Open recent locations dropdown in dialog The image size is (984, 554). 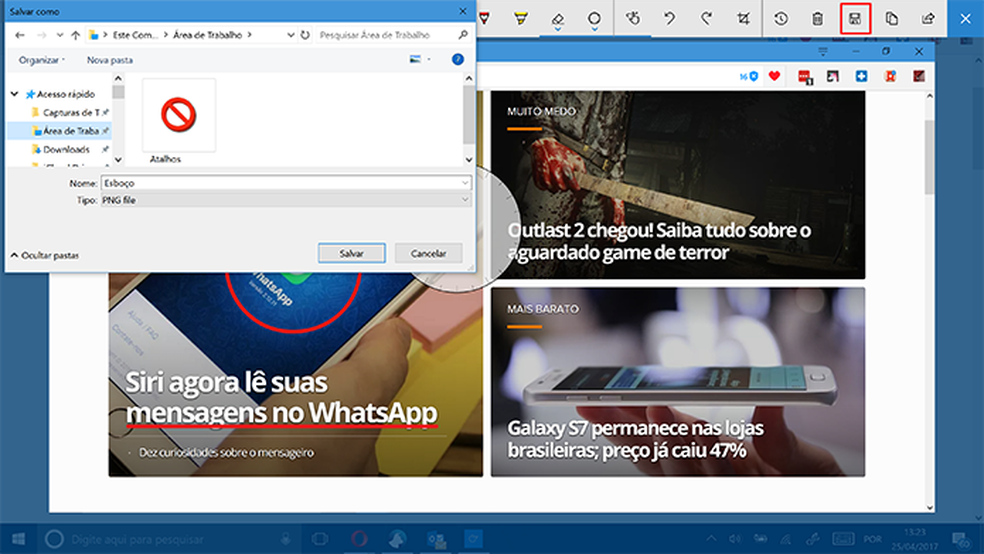60,35
